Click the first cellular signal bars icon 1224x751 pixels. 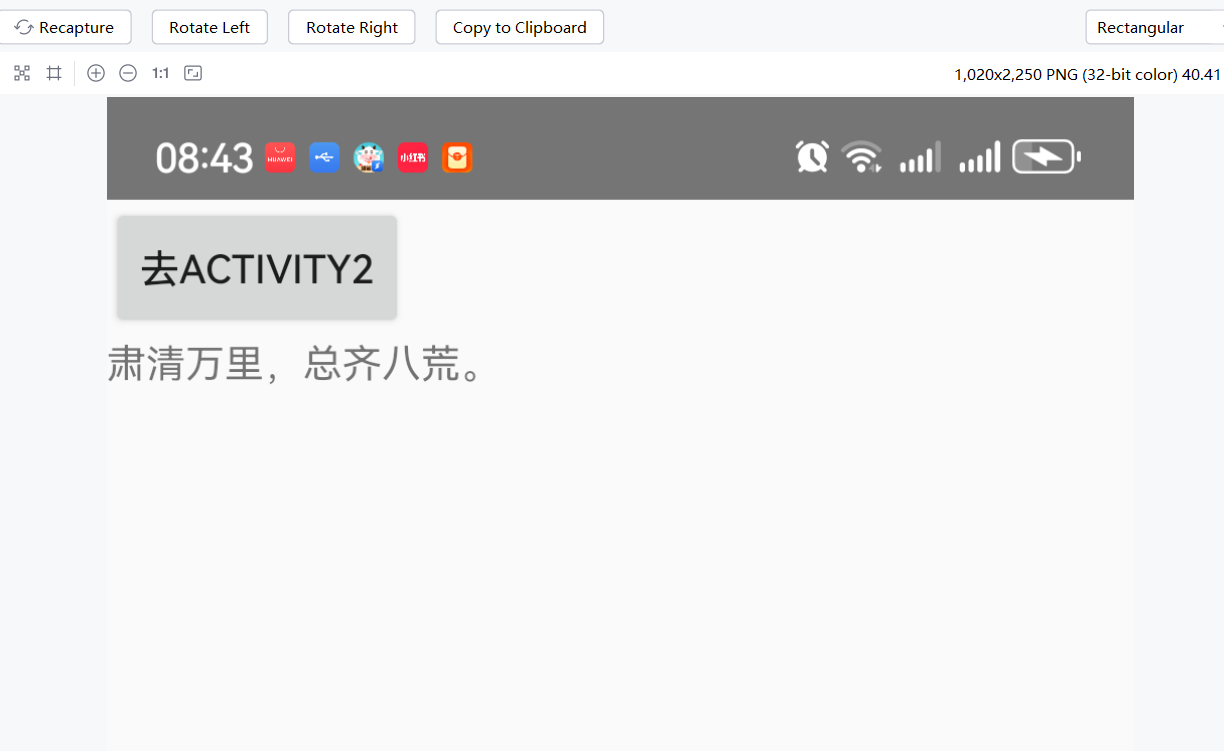920,157
